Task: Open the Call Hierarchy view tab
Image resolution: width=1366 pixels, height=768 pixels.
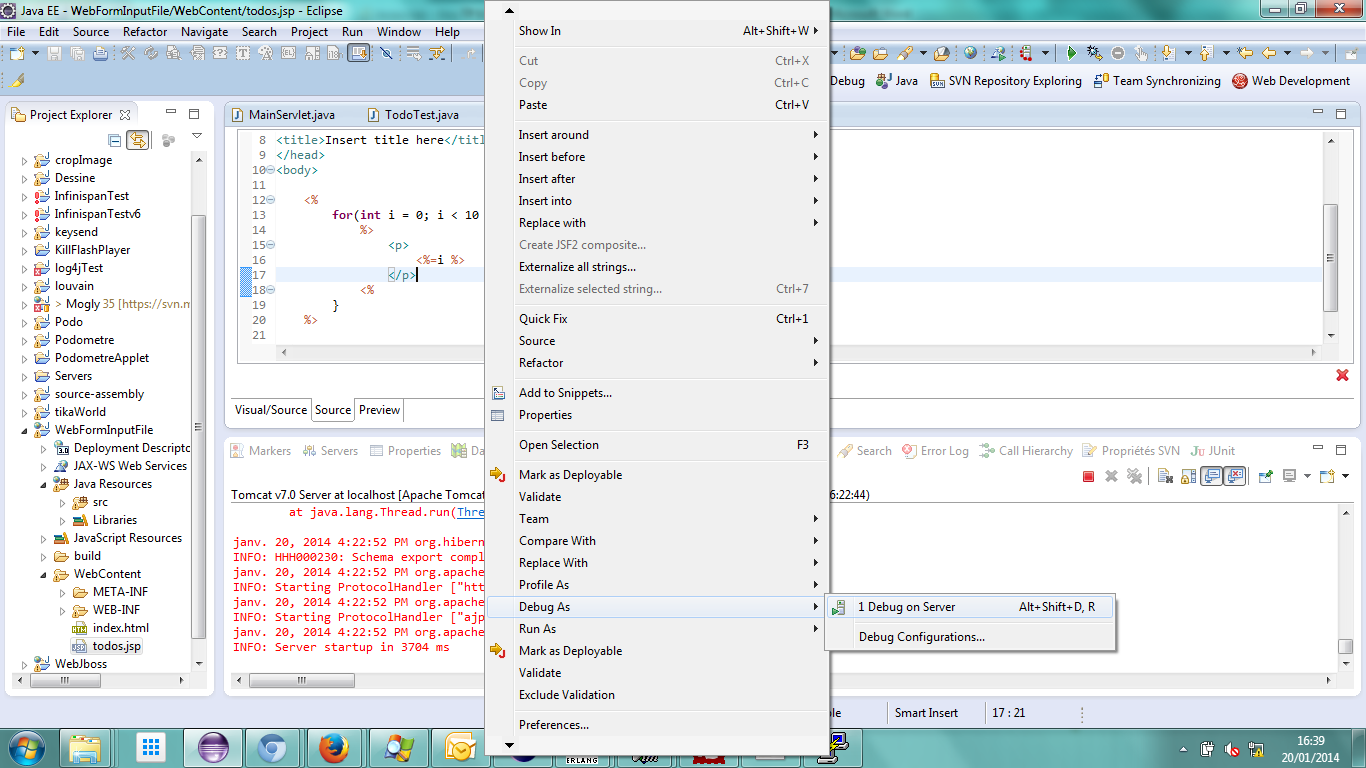Action: tap(1026, 451)
